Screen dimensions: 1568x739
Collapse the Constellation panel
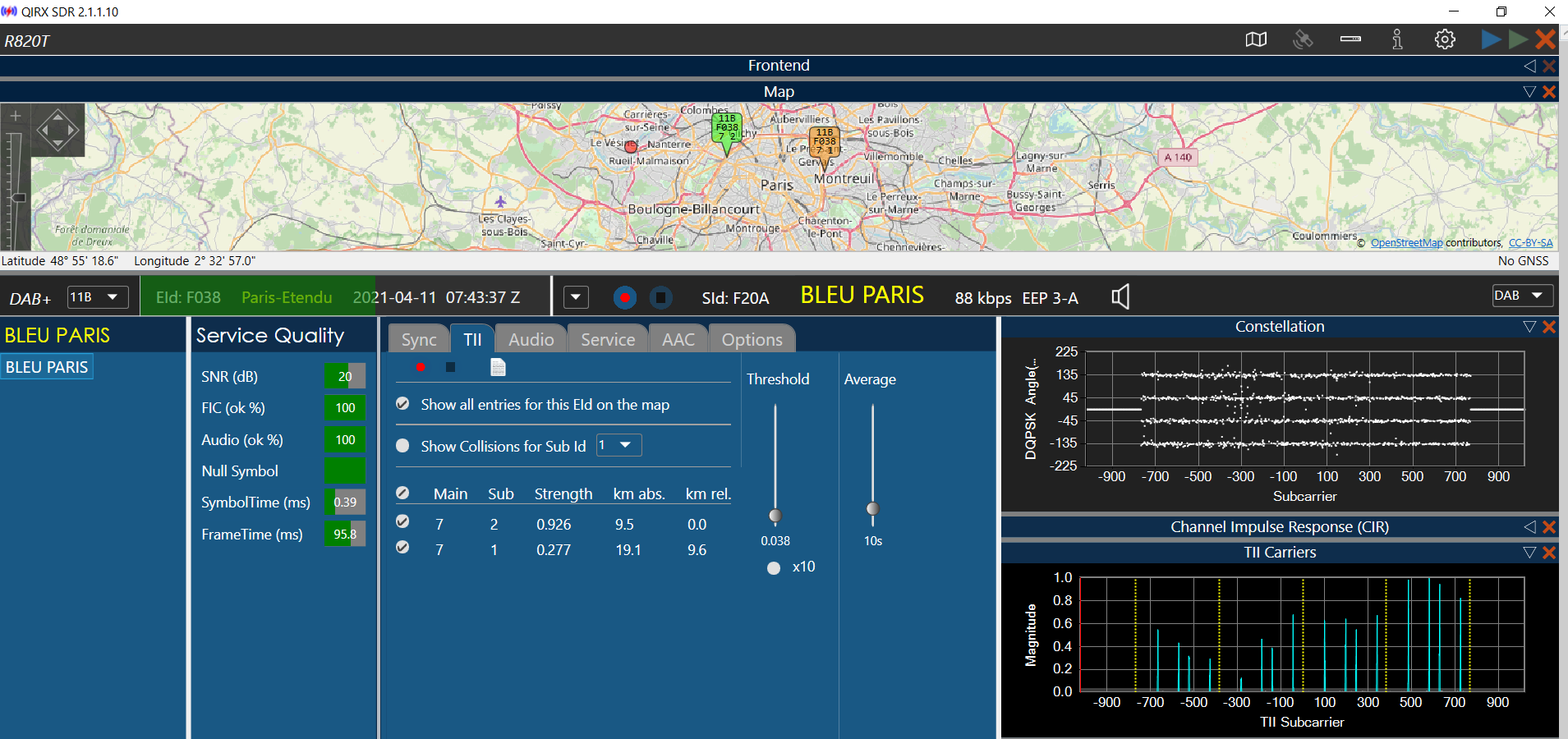[1529, 327]
